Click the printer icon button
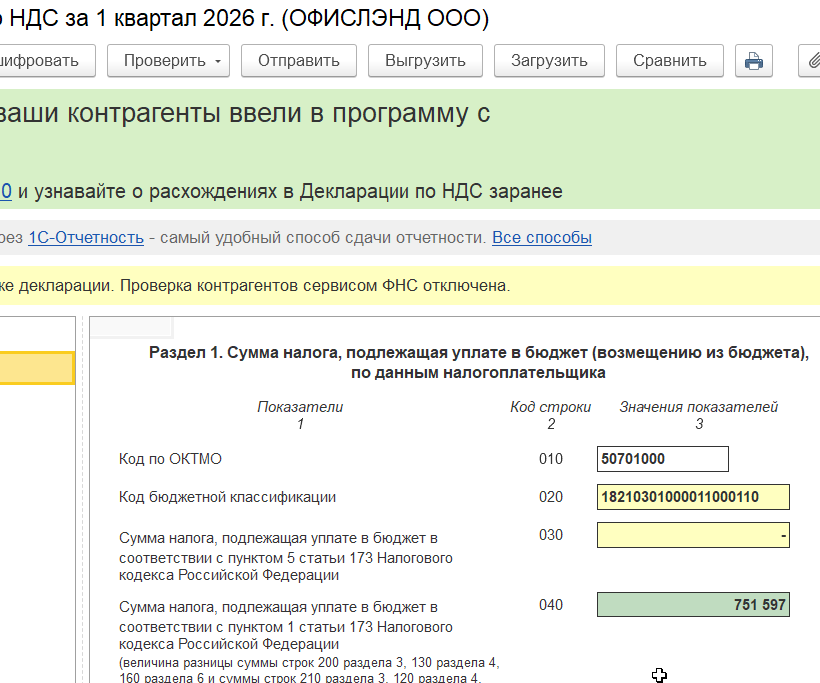Screen dimensions: 820x683 (x=754, y=61)
